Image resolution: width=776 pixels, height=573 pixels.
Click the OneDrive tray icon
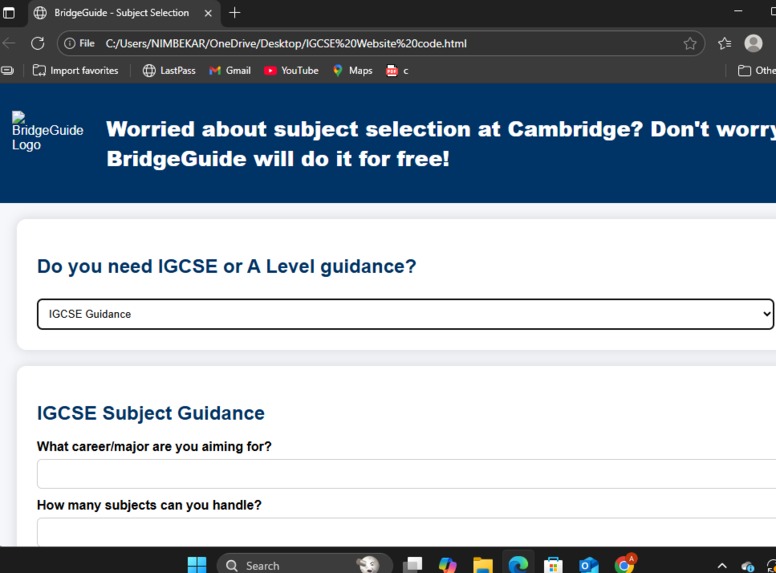[747, 566]
